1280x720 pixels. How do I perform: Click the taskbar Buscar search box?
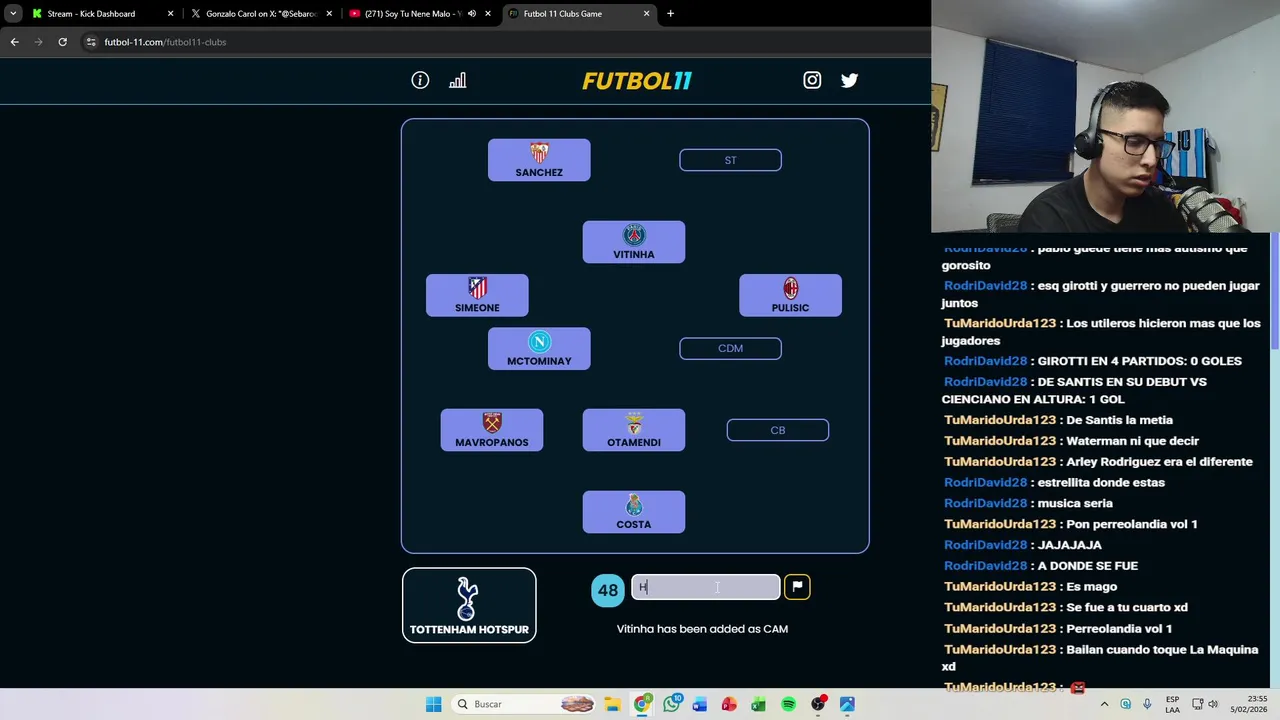(x=524, y=704)
